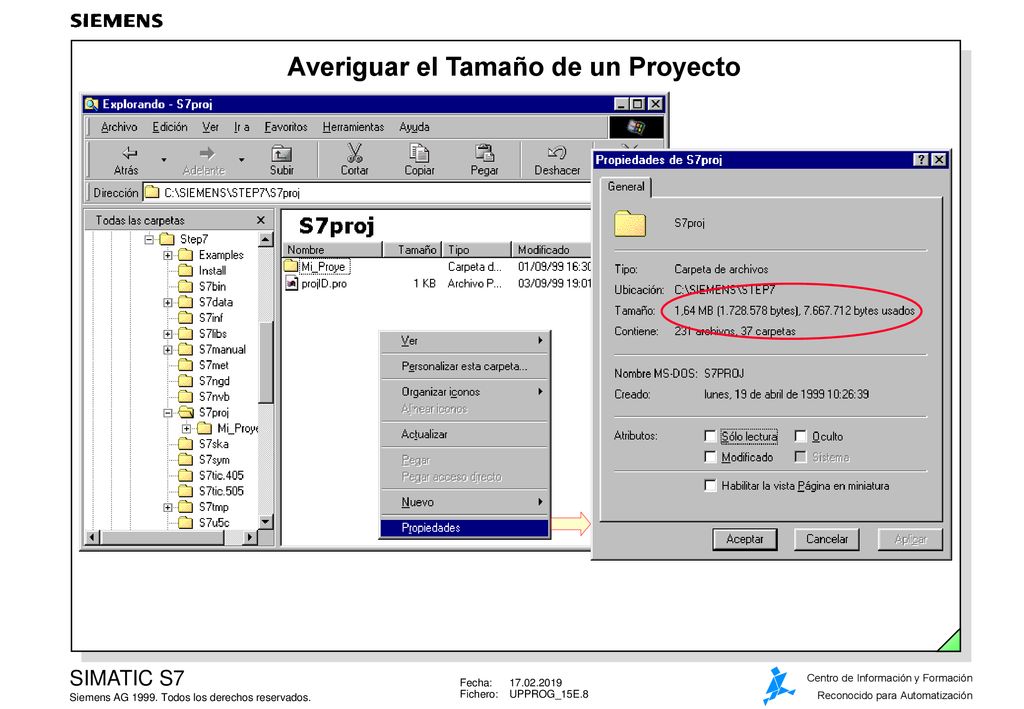Open the Adelante history dropdown arrow
The height and width of the screenshot is (709, 1024).
pos(242,159)
